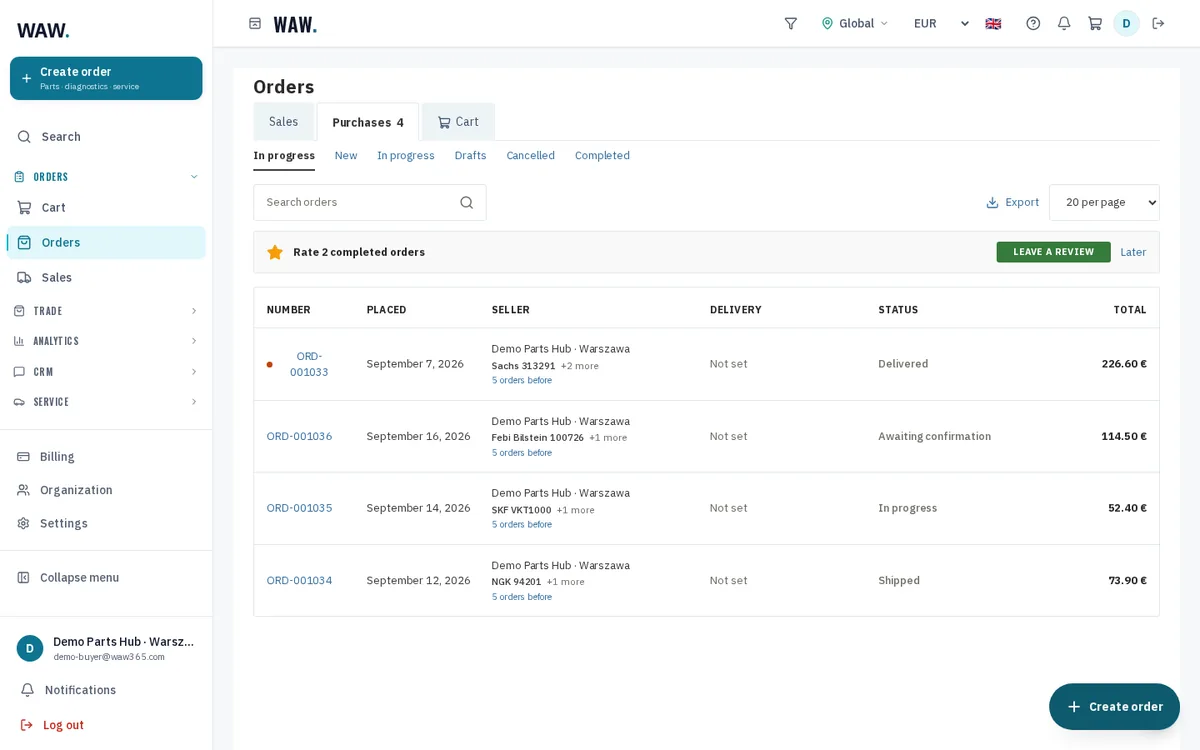The width and height of the screenshot is (1200, 750).
Task: Open the help question mark icon
Action: click(x=1033, y=23)
